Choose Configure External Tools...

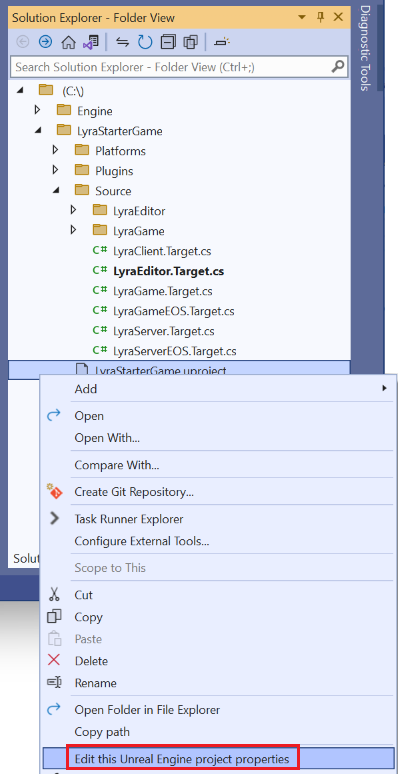point(218,541)
